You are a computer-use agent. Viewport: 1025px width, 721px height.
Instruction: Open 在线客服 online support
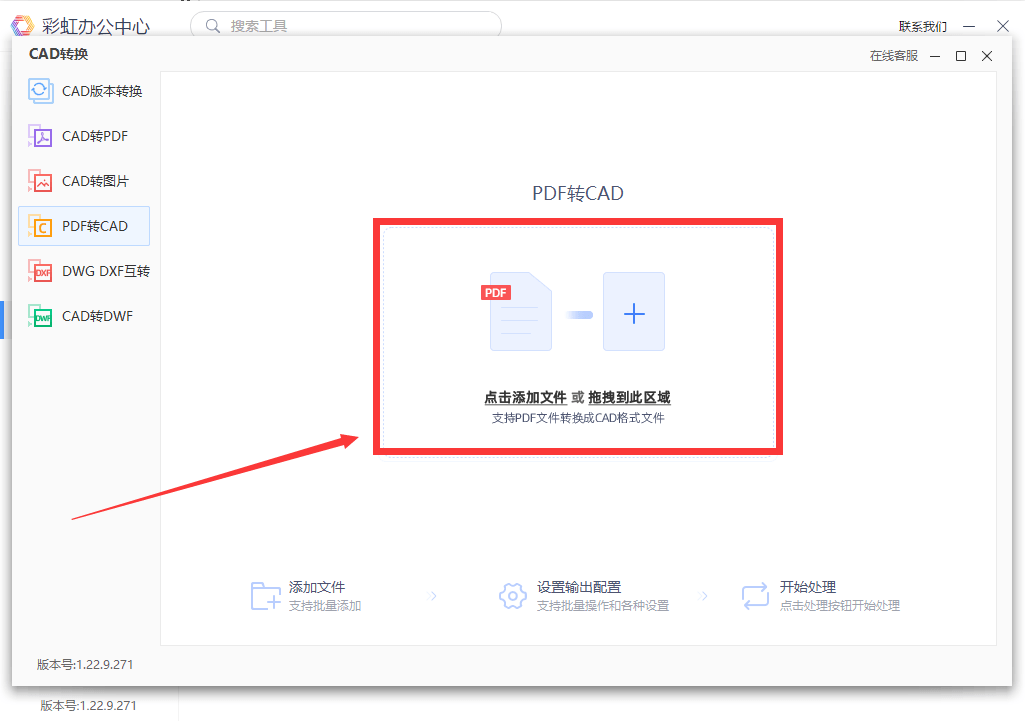coord(893,56)
